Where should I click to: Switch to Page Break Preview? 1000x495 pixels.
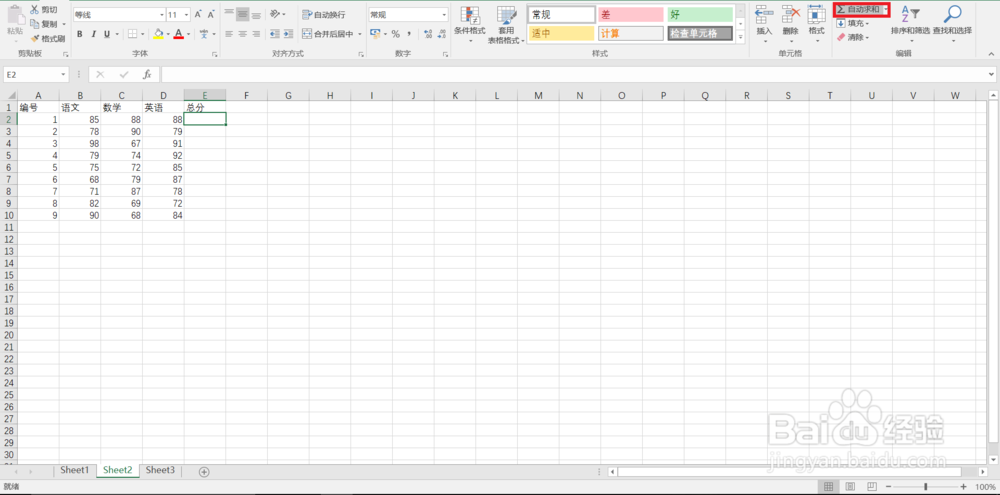pyautogui.click(x=871, y=487)
